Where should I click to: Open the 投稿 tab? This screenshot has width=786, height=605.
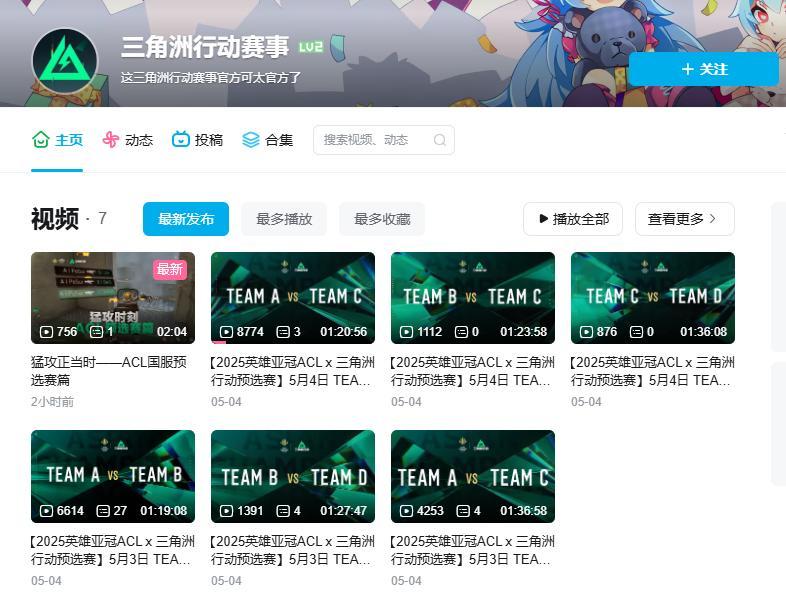click(208, 140)
